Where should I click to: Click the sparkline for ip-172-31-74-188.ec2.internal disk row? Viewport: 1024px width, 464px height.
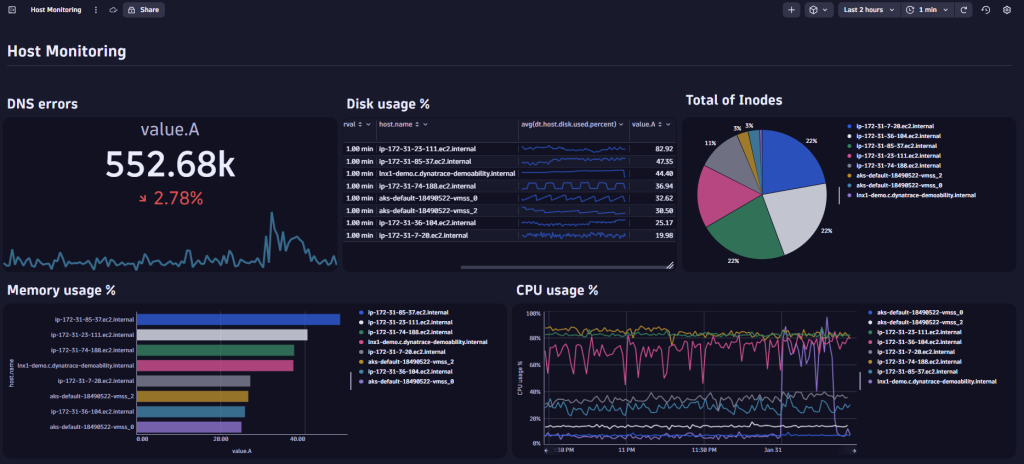573,186
